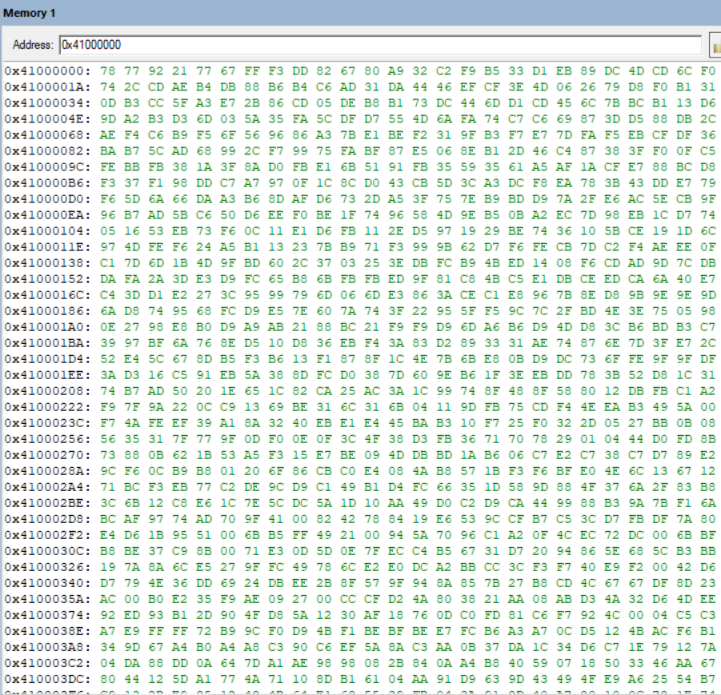Select the row address 0x41000374:
Screen dimensions: 721x695
click(48, 615)
